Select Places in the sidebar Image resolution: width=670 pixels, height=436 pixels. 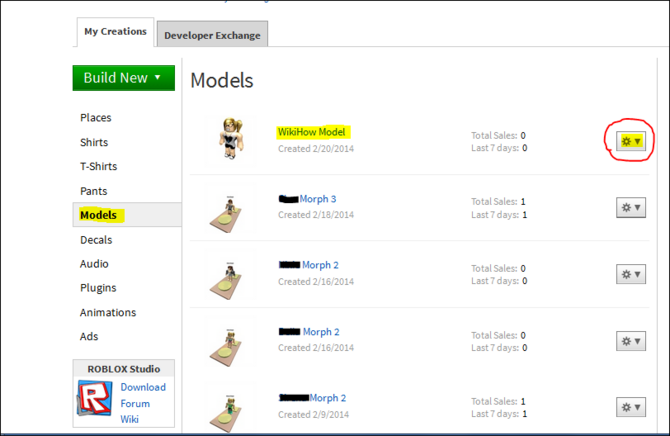[x=96, y=118]
